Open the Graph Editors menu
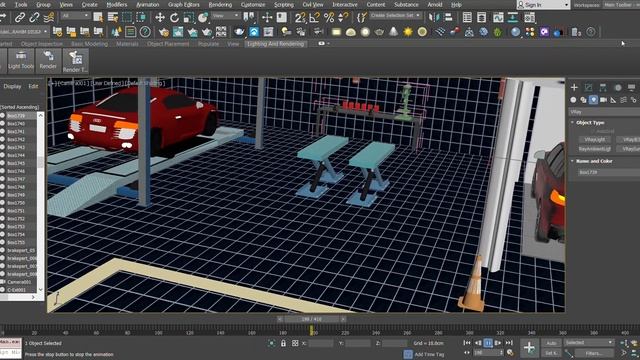Viewport: 640px width, 360px height. coord(184,5)
